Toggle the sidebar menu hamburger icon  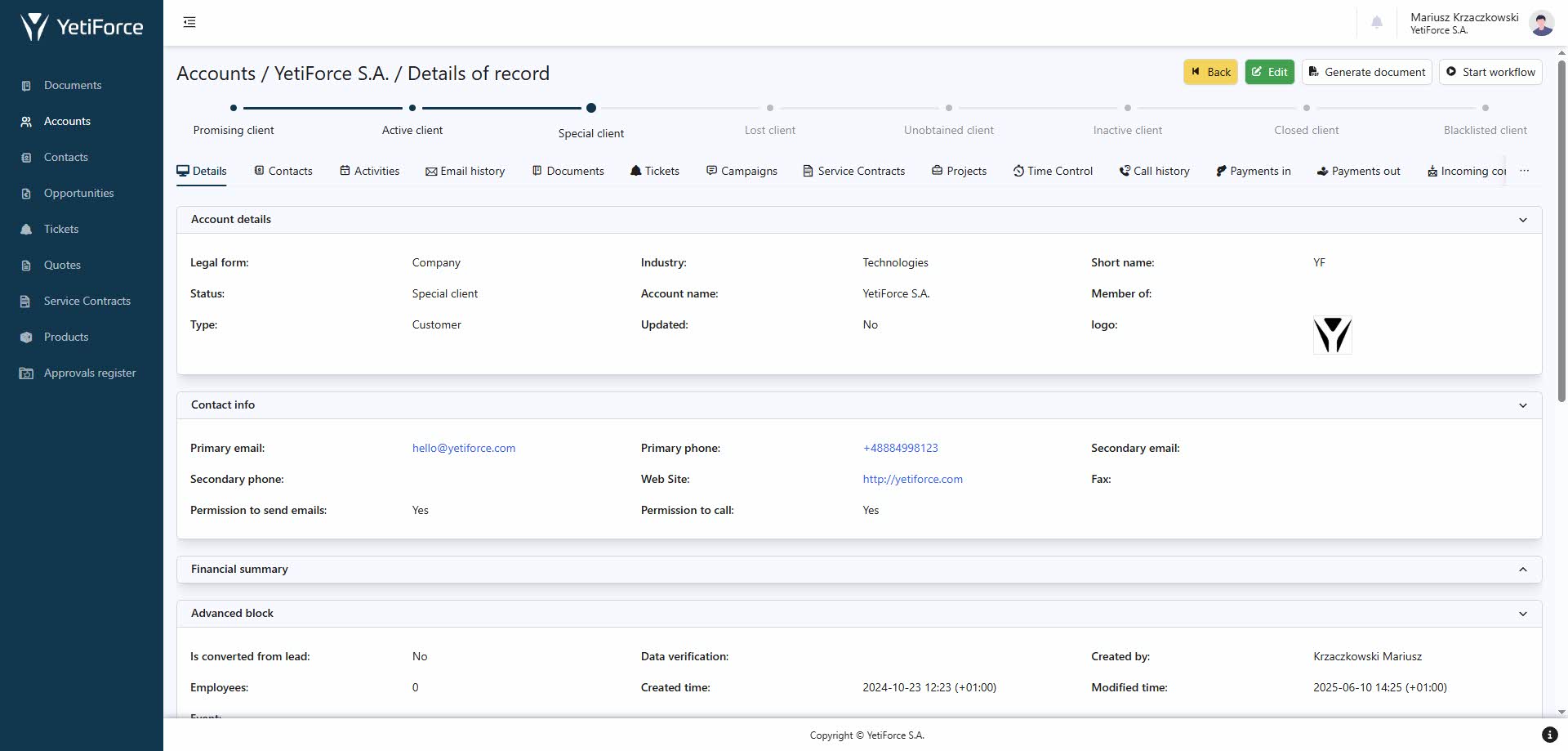pos(189,22)
